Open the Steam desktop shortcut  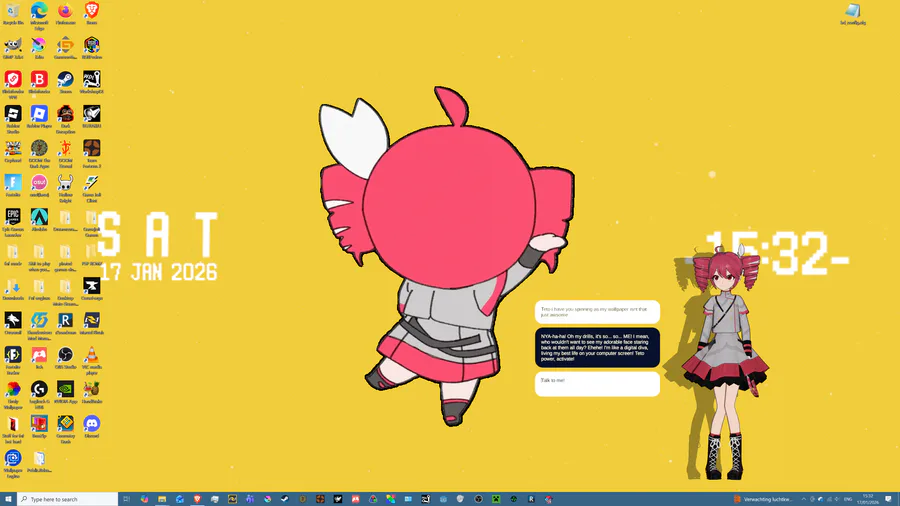point(65,83)
